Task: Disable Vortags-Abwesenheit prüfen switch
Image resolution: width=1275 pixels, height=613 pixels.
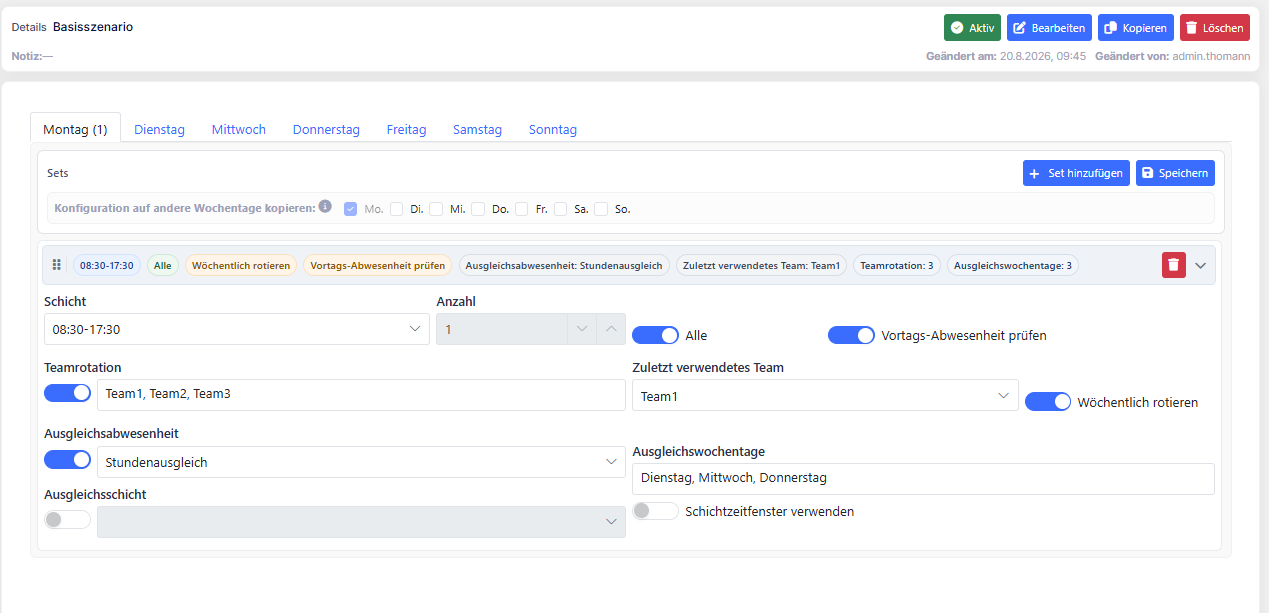Action: [851, 335]
